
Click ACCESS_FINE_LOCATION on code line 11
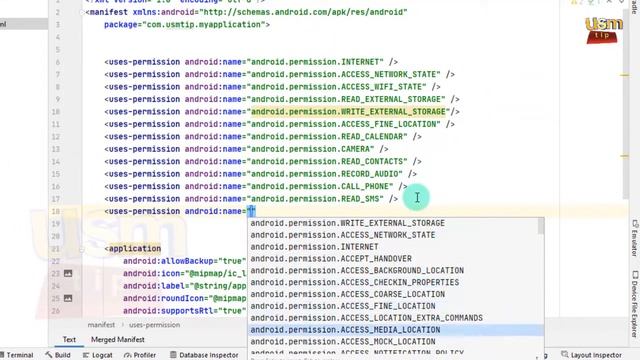(x=389, y=124)
